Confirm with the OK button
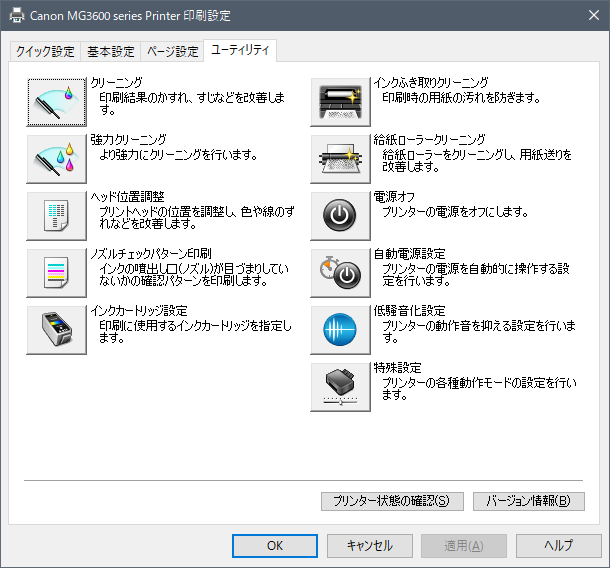Image resolution: width=610 pixels, height=568 pixels. point(275,546)
